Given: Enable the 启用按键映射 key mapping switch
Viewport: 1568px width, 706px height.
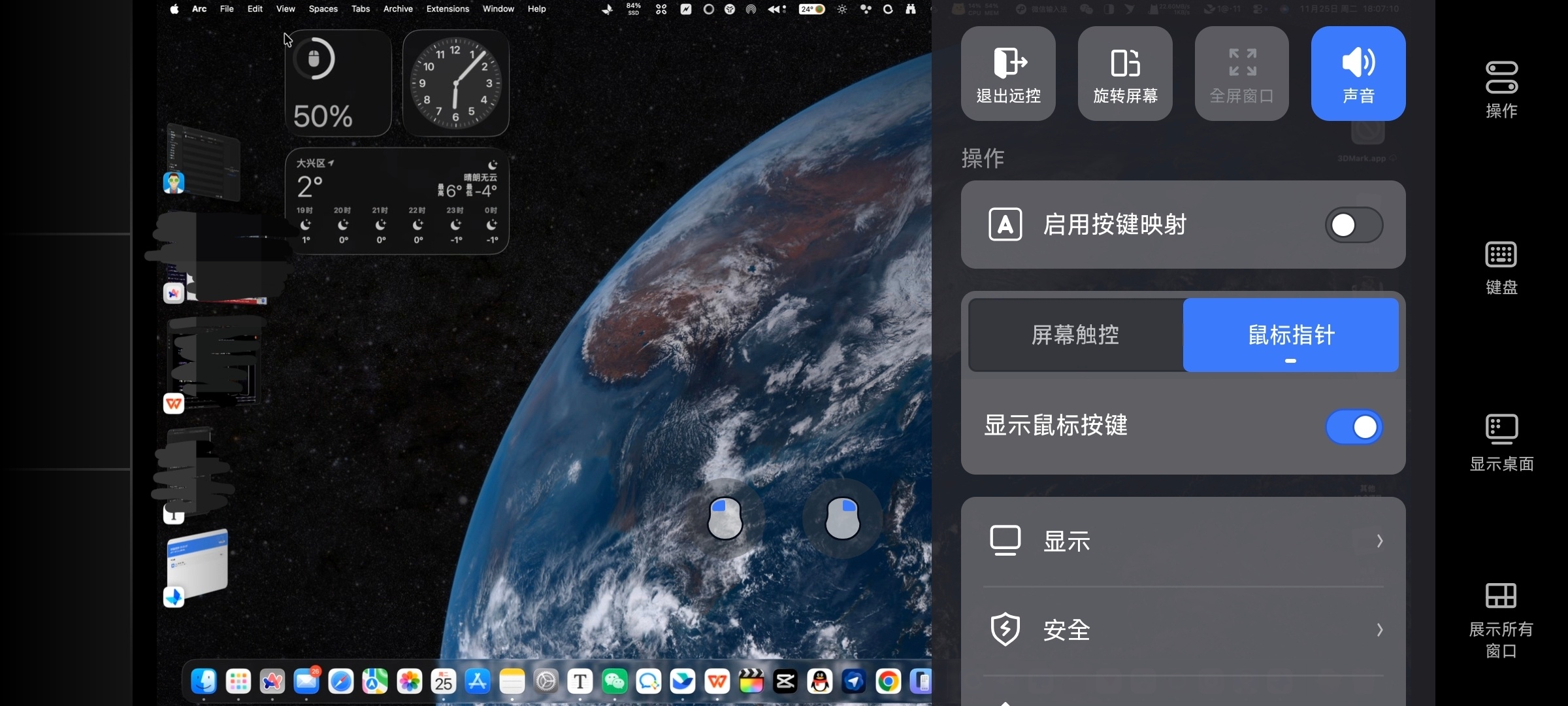Looking at the screenshot, I should 1353,225.
